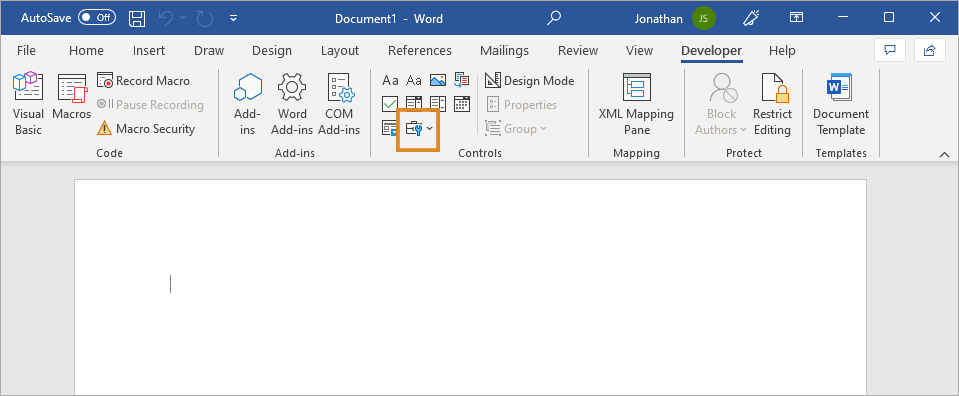The image size is (959, 396).
Task: Open the Mailings tab
Action: click(504, 51)
